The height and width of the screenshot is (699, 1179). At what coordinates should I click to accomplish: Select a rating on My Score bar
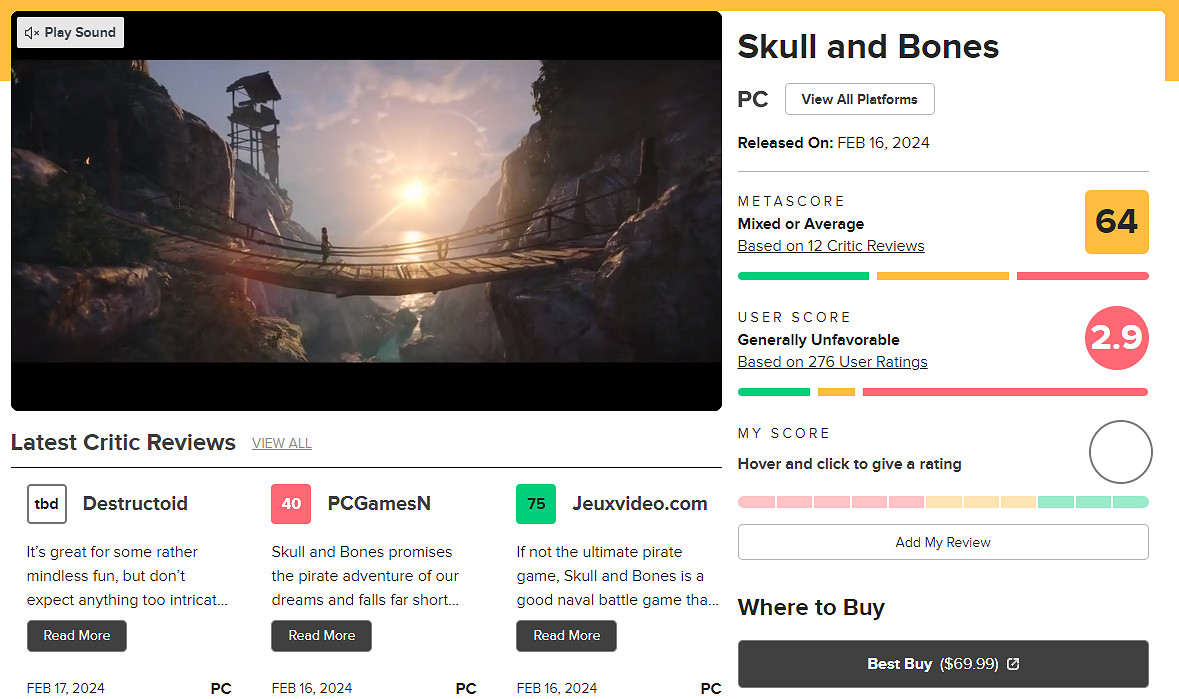(942, 502)
